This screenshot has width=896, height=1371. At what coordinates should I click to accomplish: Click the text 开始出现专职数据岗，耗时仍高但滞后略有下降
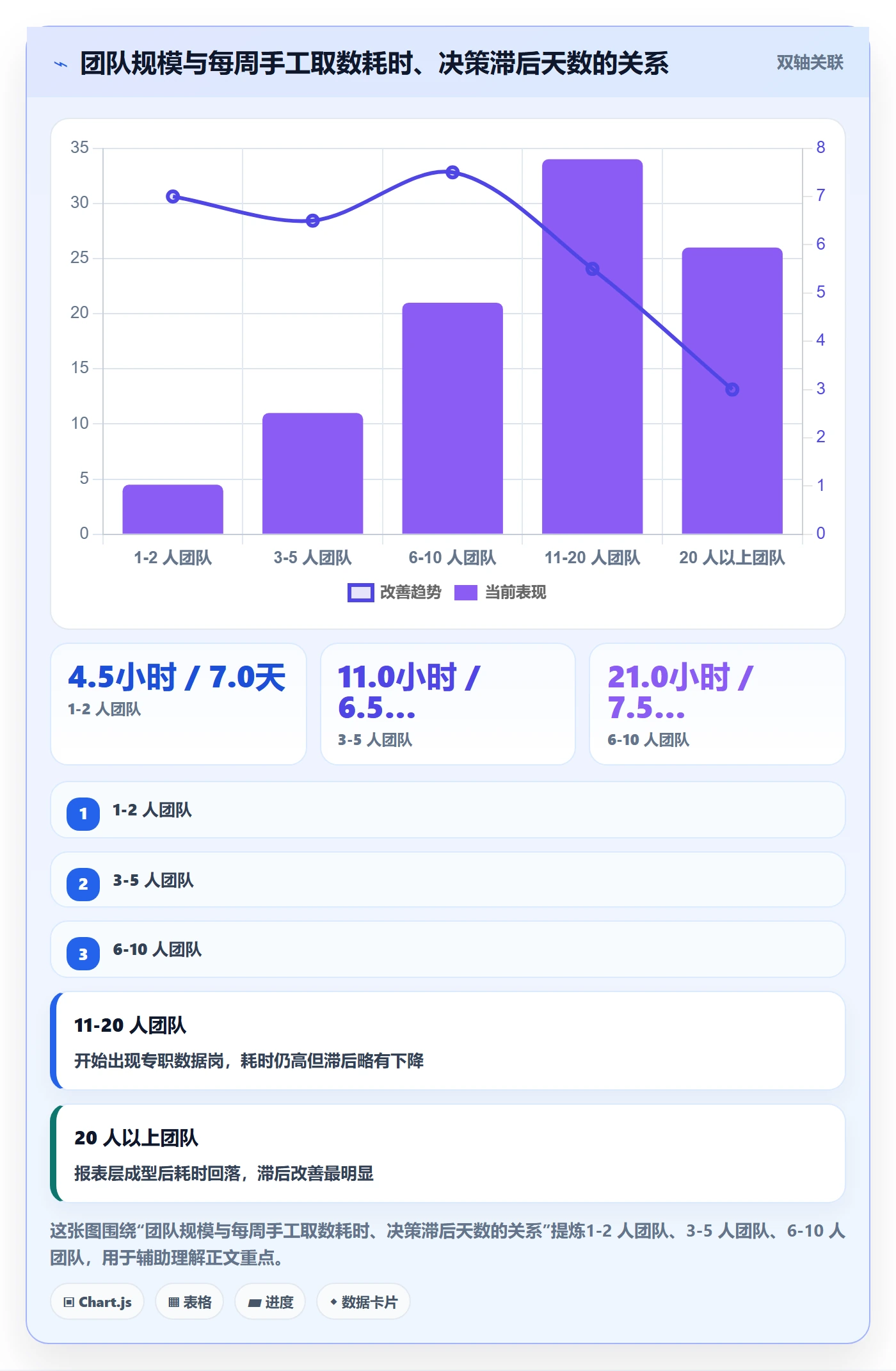point(249,1061)
